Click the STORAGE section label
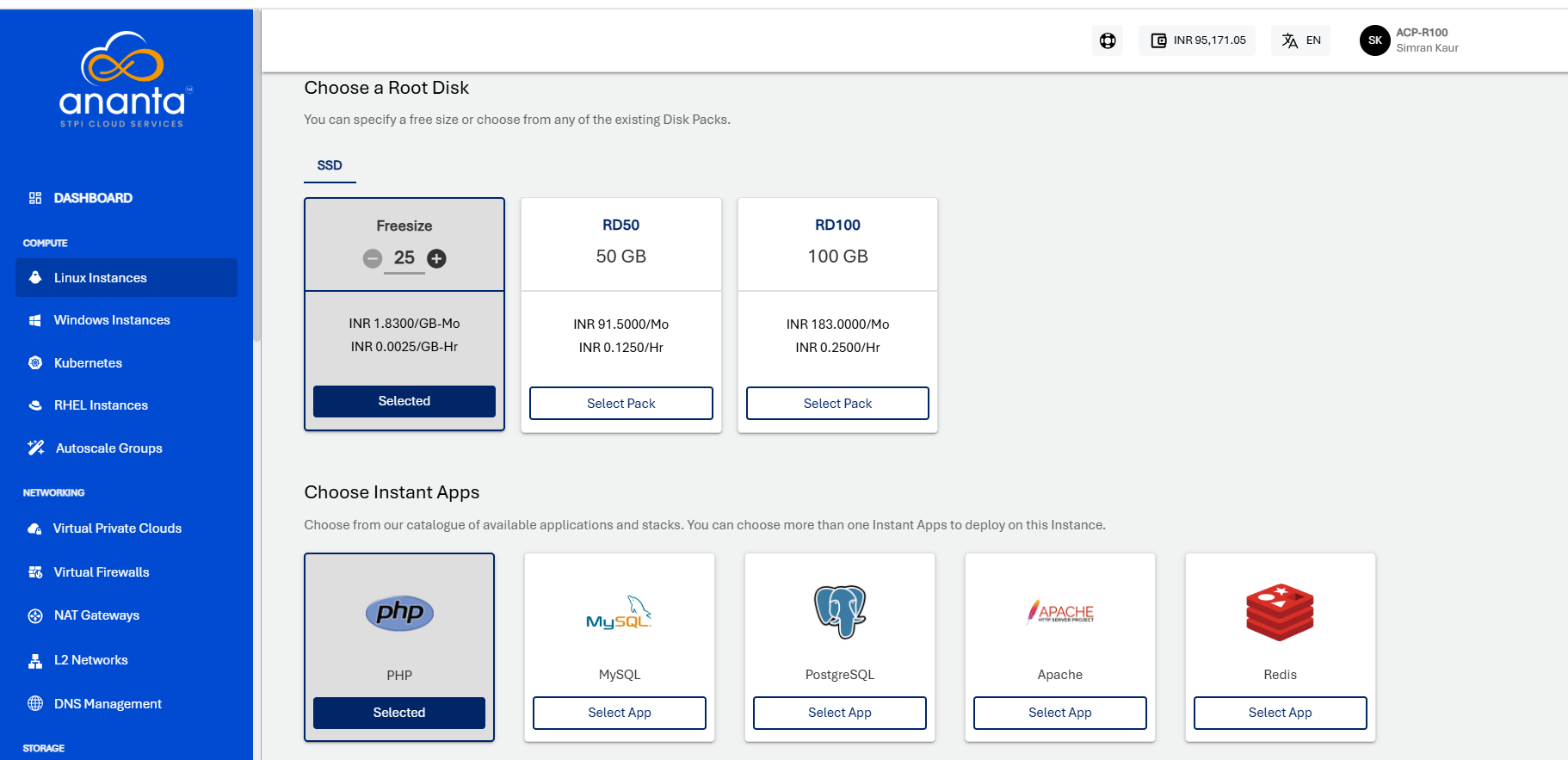 (x=43, y=749)
